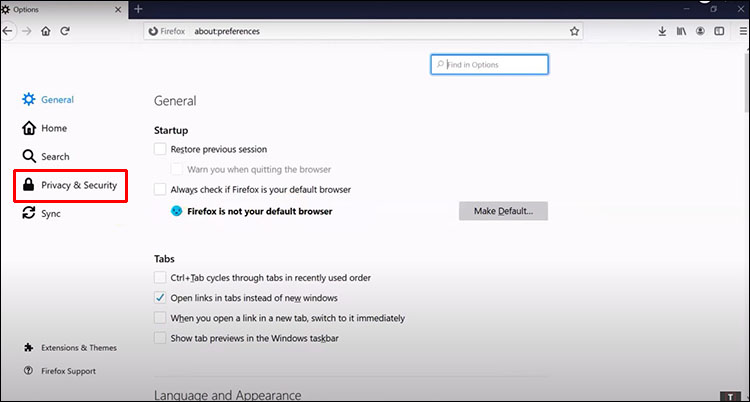Click the Make Default button

pos(504,211)
